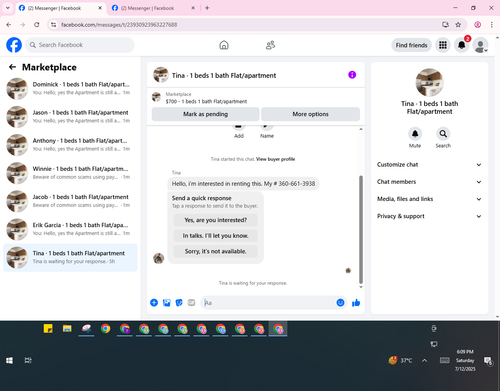Open Chrome three-dot menu
The height and width of the screenshot is (391, 500).
492,25
